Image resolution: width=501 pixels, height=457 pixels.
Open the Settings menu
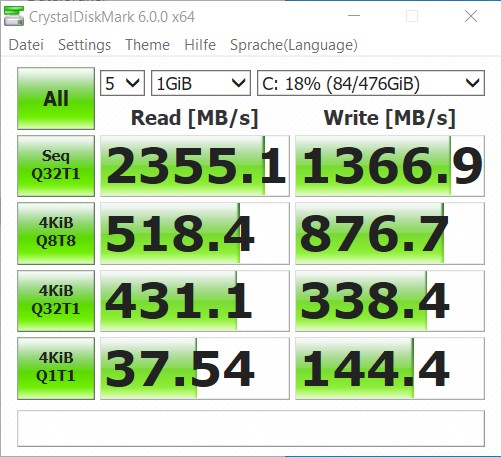(84, 45)
